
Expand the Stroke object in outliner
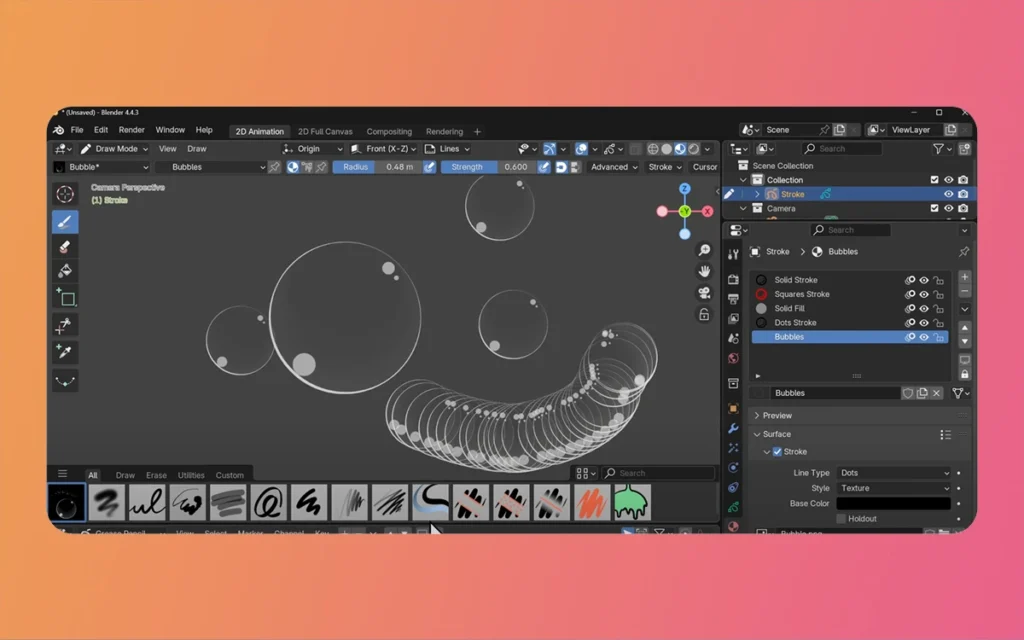point(757,194)
